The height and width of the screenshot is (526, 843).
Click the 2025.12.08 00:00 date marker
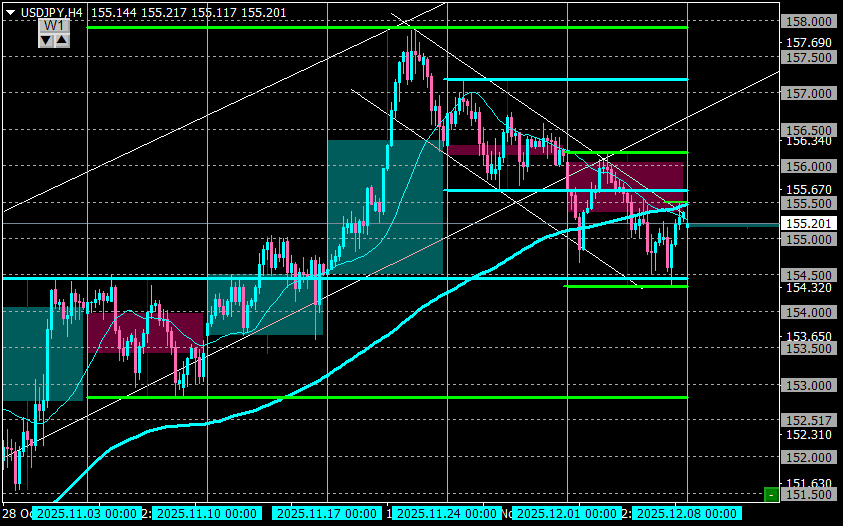pos(687,514)
